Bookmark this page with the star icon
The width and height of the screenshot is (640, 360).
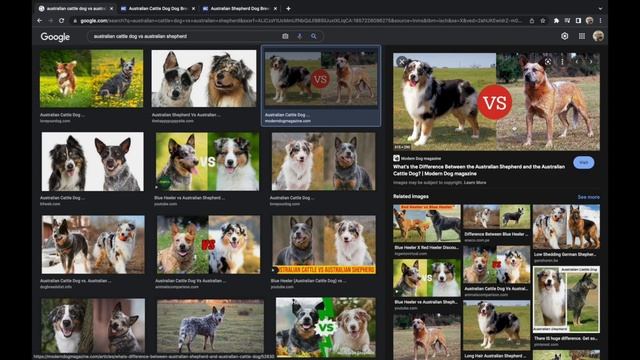(x=543, y=20)
